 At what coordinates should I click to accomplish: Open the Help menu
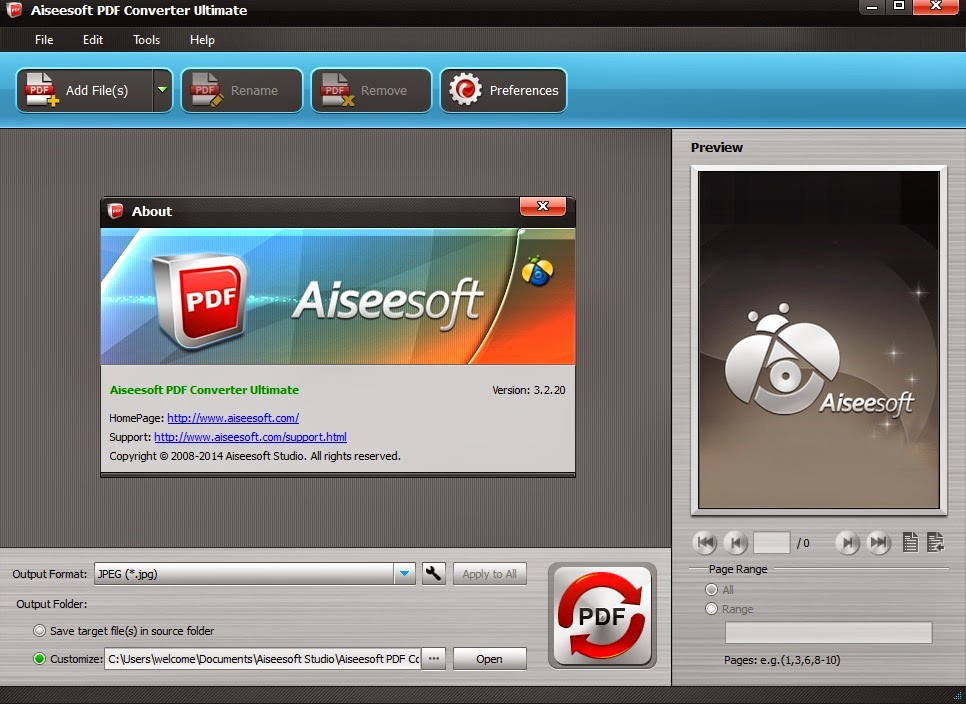(202, 39)
